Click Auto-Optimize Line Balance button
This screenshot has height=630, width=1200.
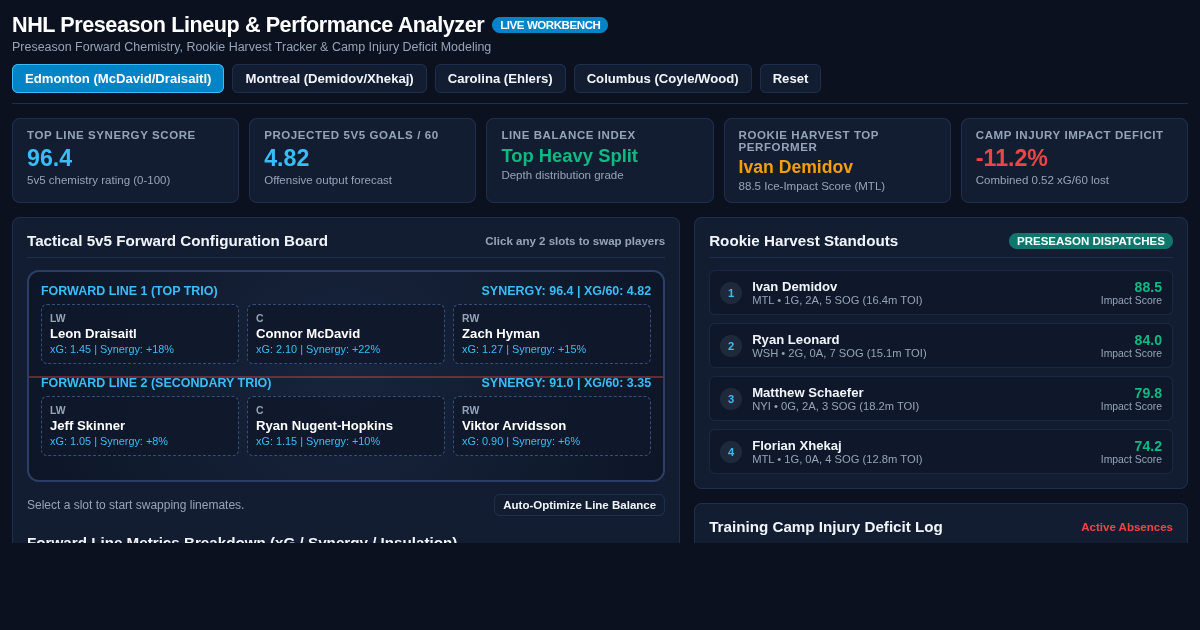(579, 505)
